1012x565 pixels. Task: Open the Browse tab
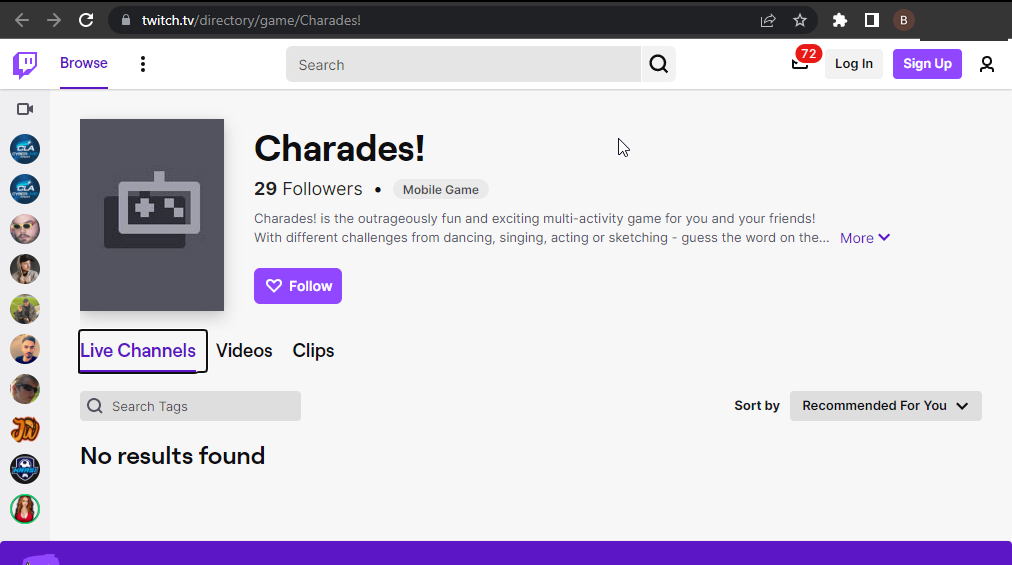[84, 63]
